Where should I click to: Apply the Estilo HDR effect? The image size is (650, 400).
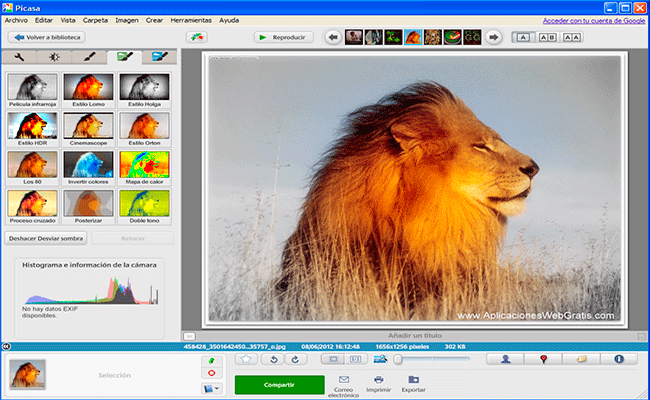(32, 129)
